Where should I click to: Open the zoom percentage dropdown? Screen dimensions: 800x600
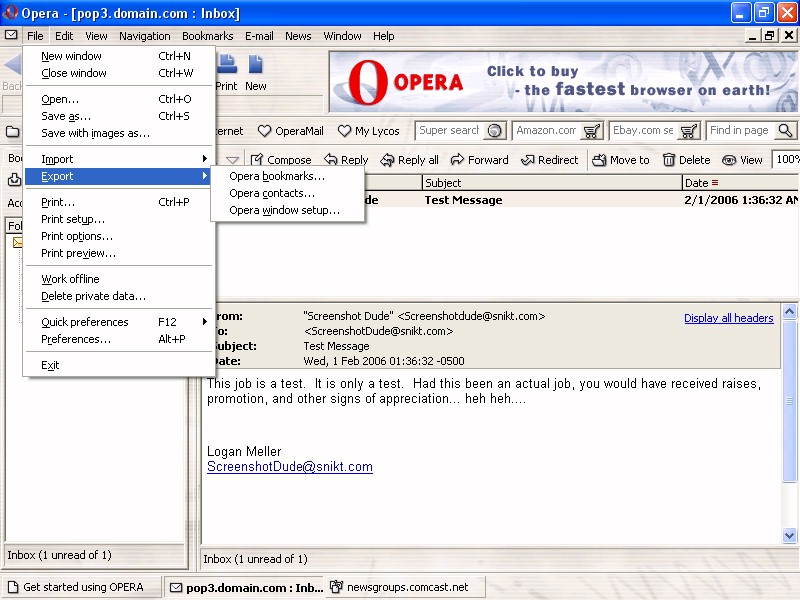pos(786,160)
